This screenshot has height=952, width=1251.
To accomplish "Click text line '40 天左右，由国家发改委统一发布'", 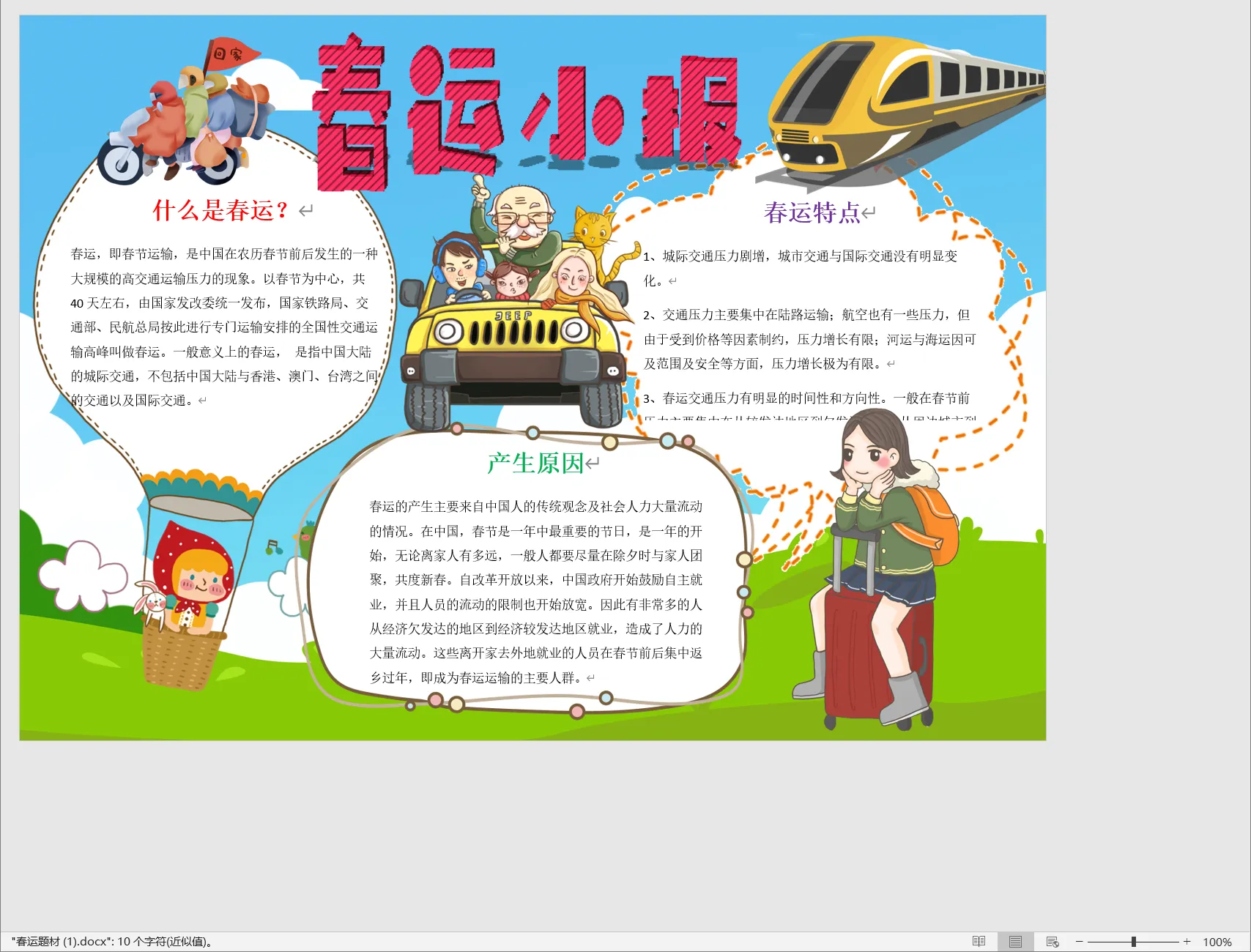I will click(220, 303).
